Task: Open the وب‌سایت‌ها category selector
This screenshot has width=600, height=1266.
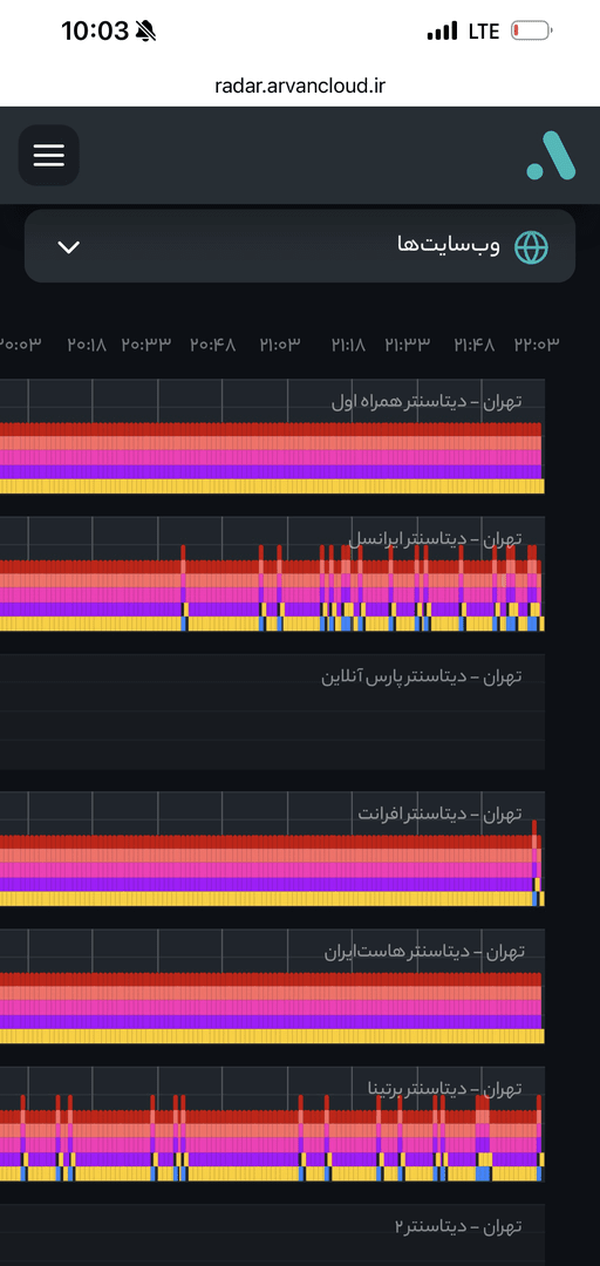Action: (x=300, y=246)
